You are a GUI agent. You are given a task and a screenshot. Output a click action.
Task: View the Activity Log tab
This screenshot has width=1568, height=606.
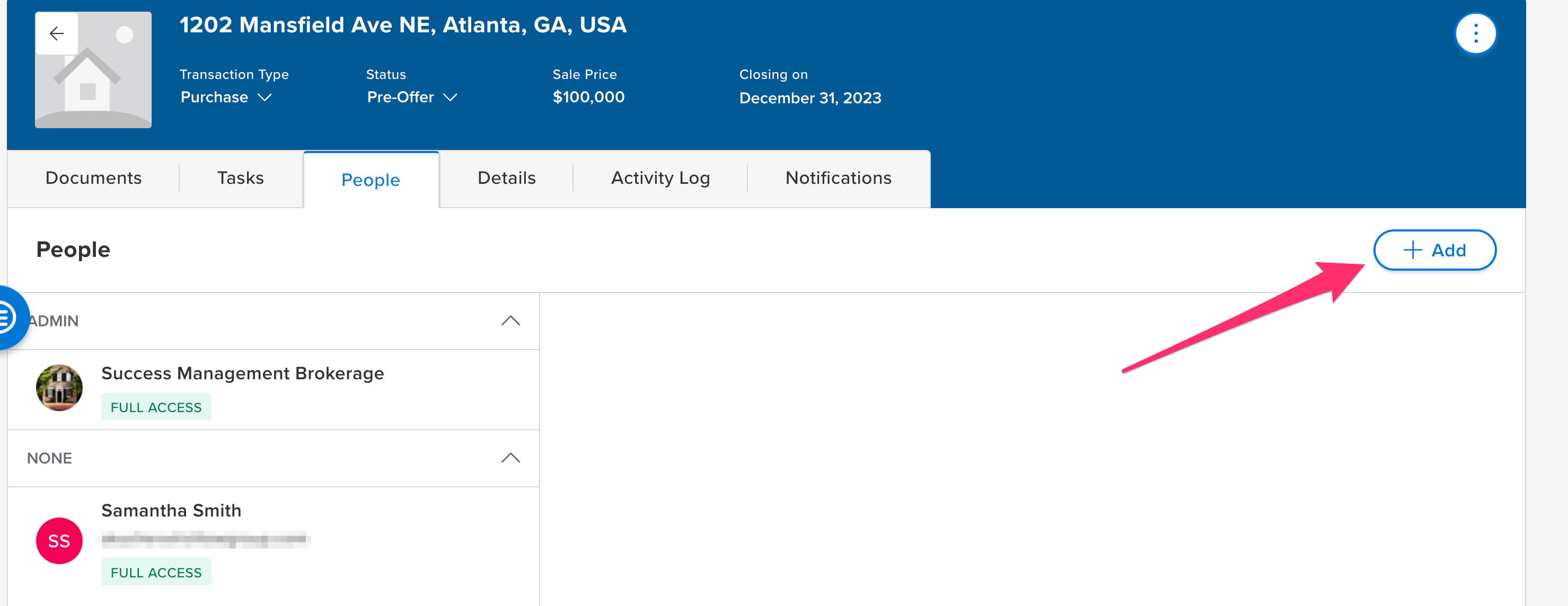click(x=660, y=179)
